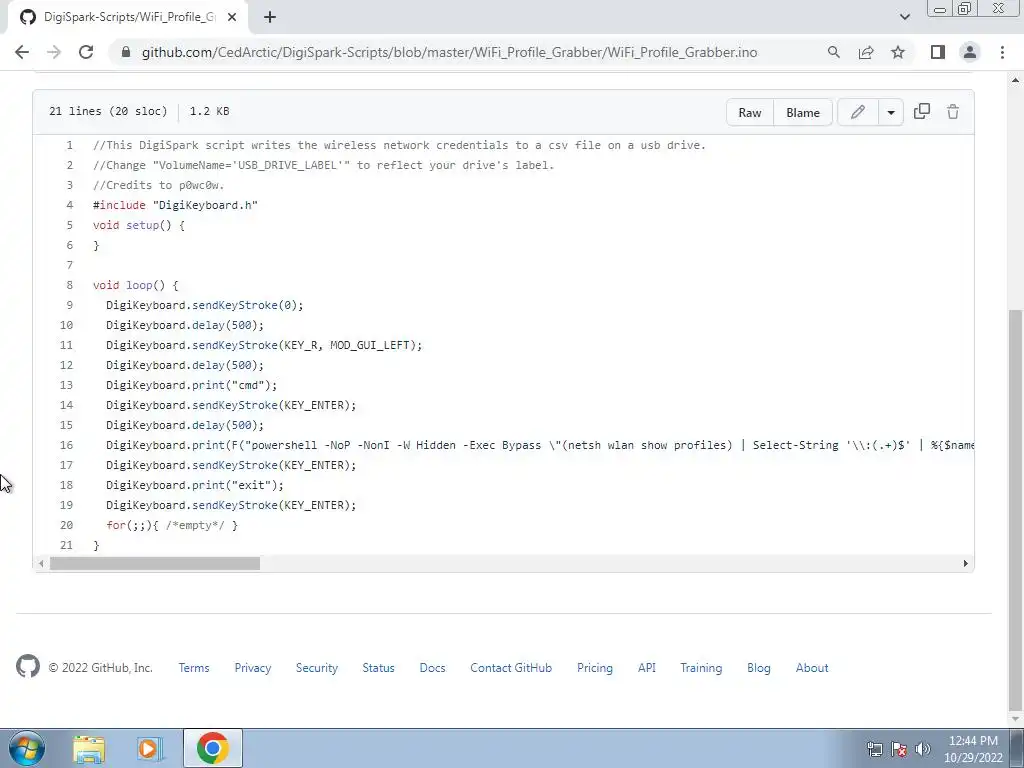Open the About footer link
This screenshot has height=768, width=1024.
point(812,667)
